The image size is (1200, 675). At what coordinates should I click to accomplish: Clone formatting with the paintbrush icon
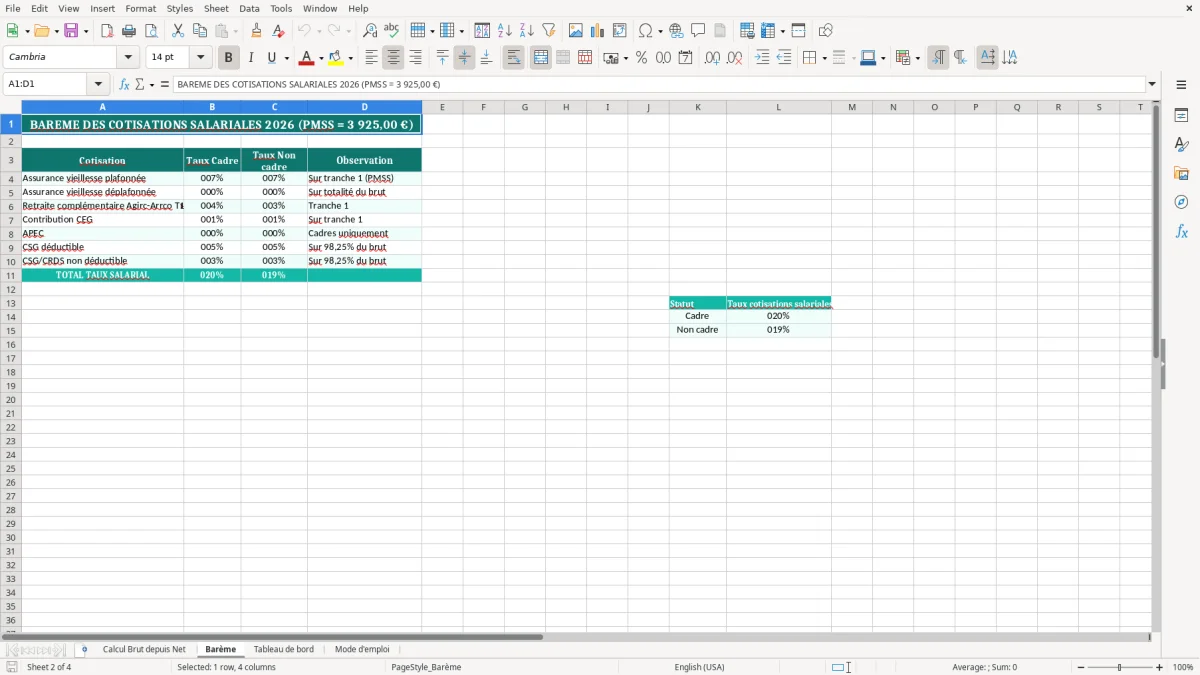coord(257,31)
